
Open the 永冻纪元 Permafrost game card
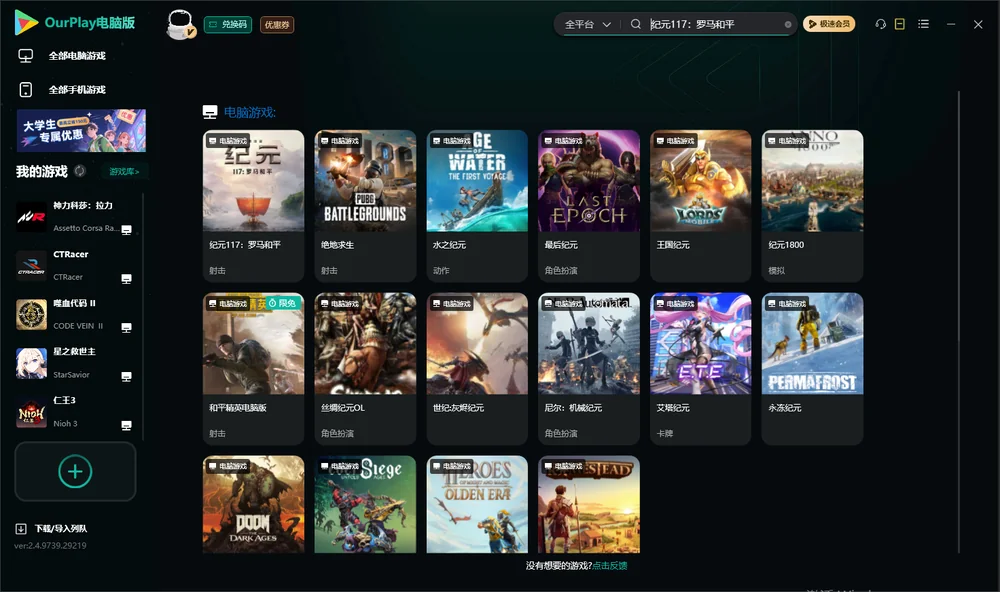point(812,368)
